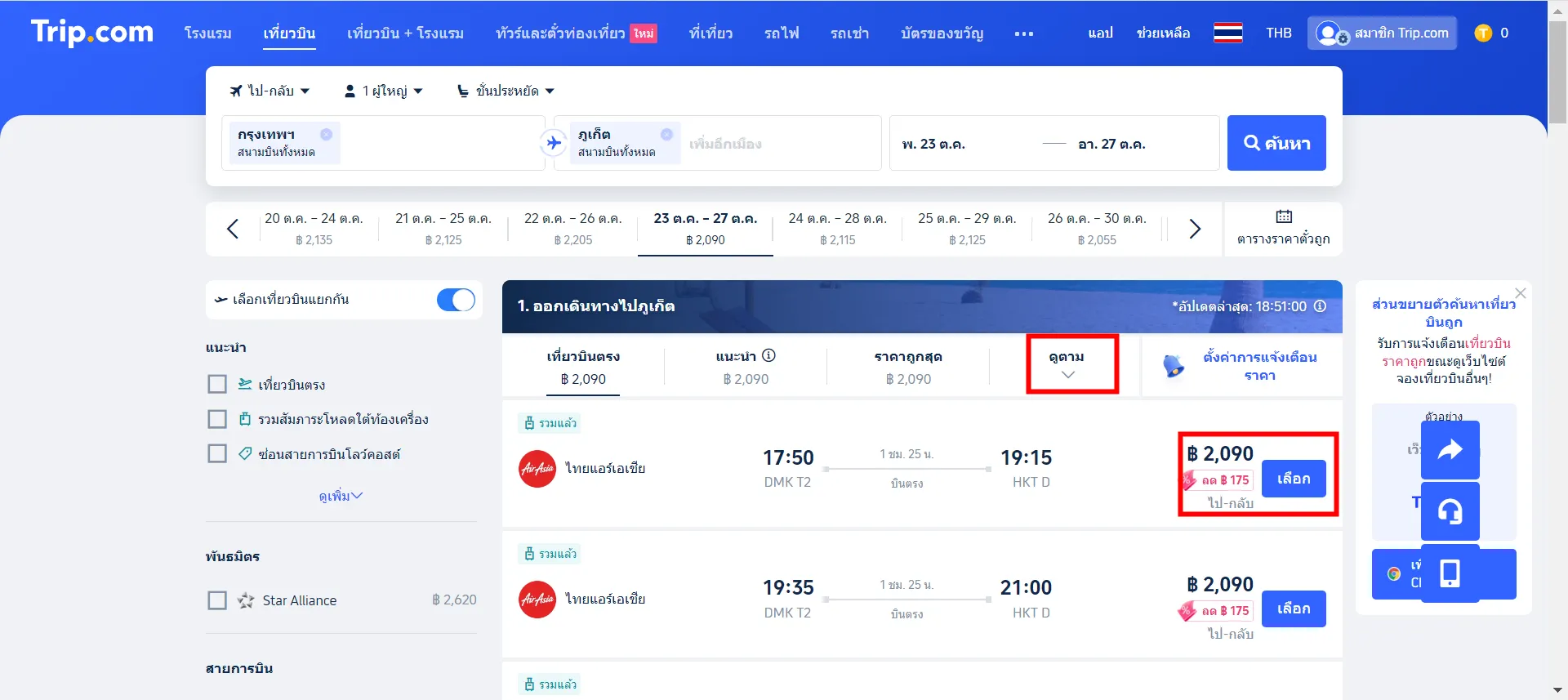The height and width of the screenshot is (700, 1568).
Task: Open the ไป-กลับ trip type dropdown
Action: pos(269,91)
